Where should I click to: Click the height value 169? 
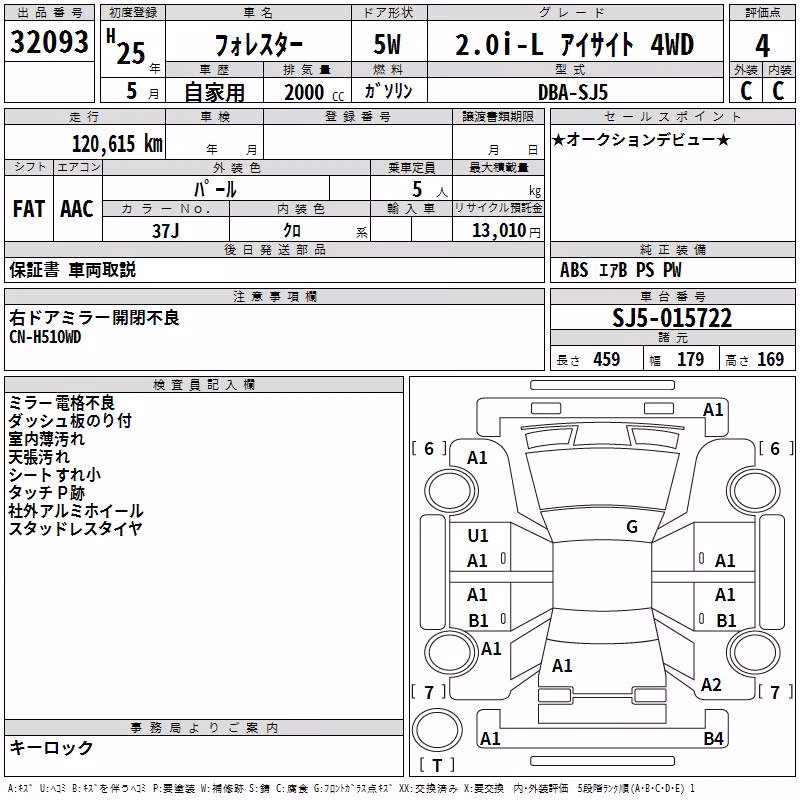tap(770, 359)
